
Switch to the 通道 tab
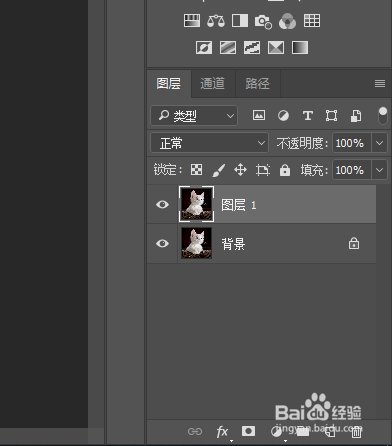point(213,83)
